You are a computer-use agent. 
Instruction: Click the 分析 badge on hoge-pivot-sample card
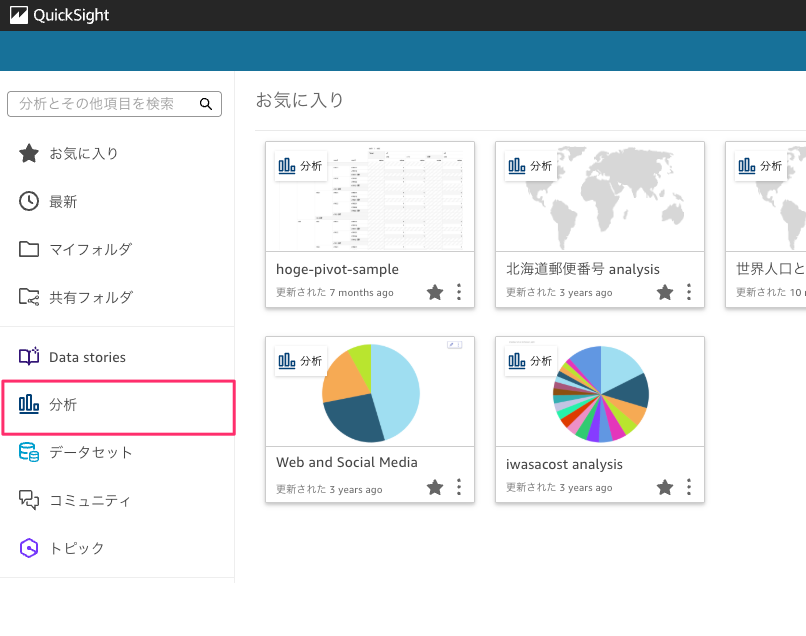tap(301, 166)
